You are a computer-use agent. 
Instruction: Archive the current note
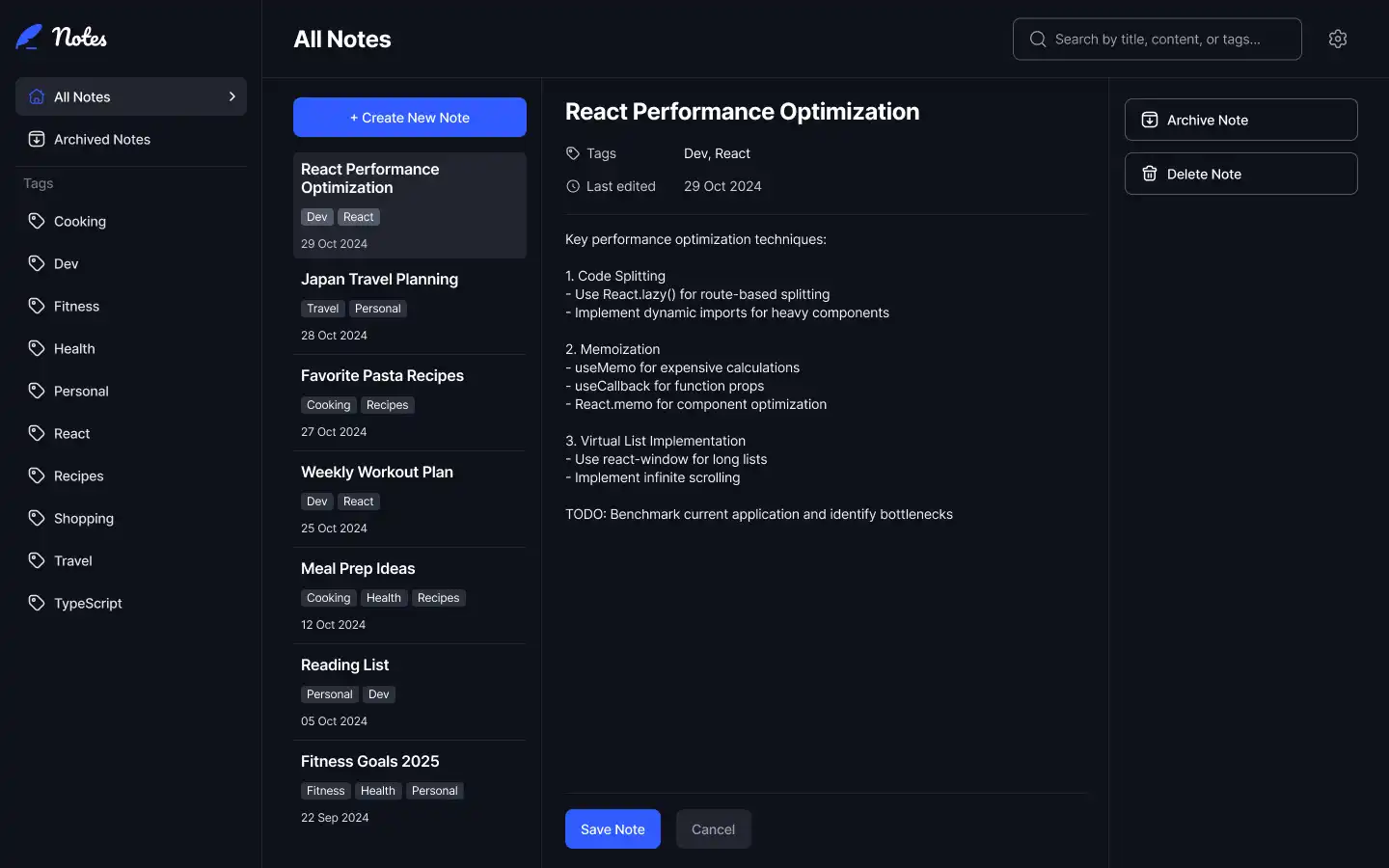pos(1240,120)
